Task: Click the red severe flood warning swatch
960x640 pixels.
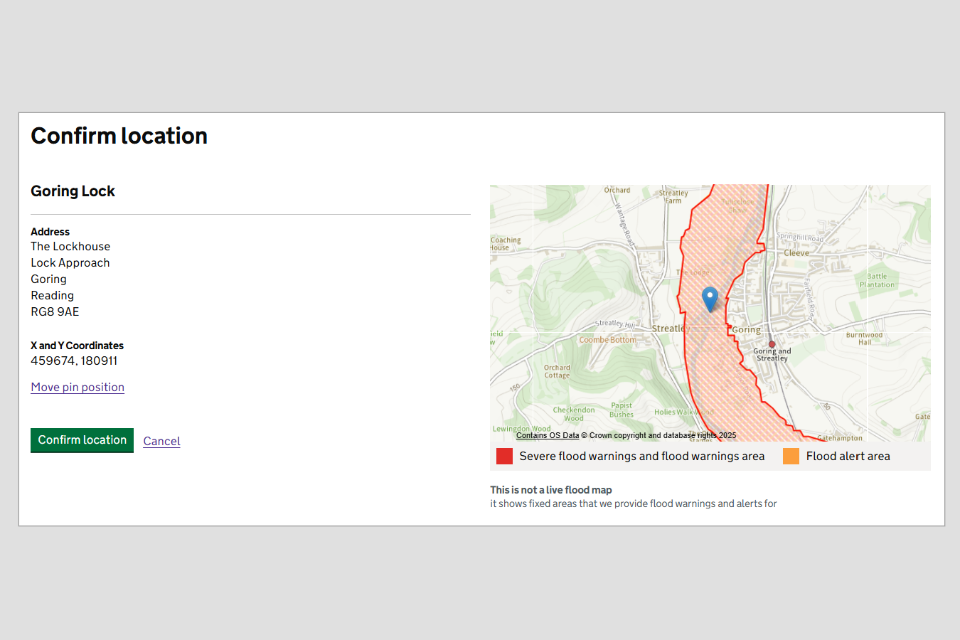Action: [505, 456]
